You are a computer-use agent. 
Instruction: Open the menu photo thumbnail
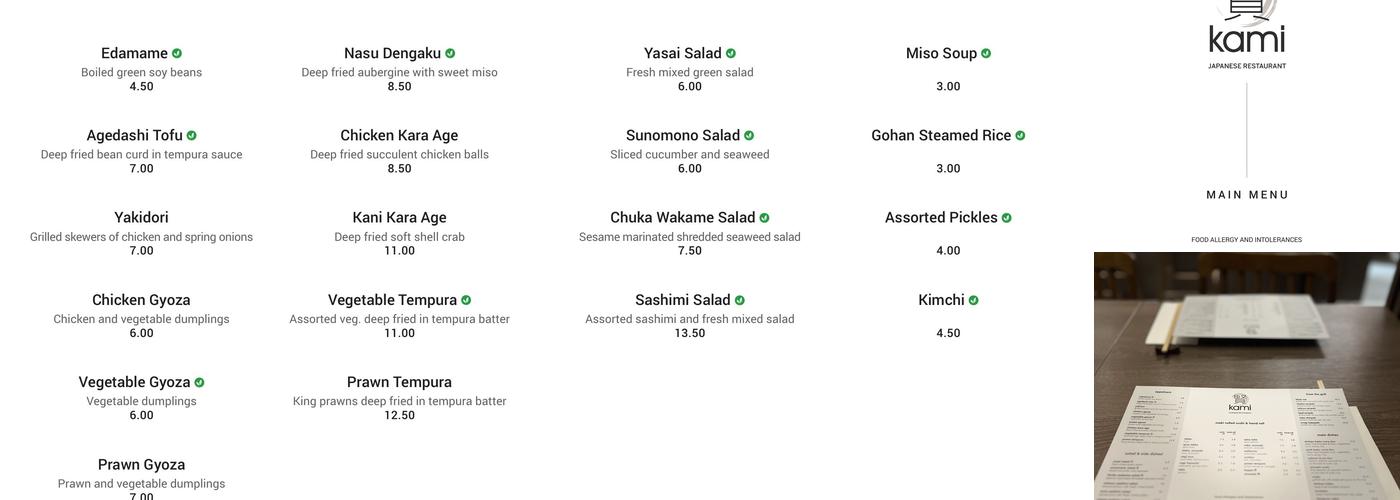point(1247,376)
